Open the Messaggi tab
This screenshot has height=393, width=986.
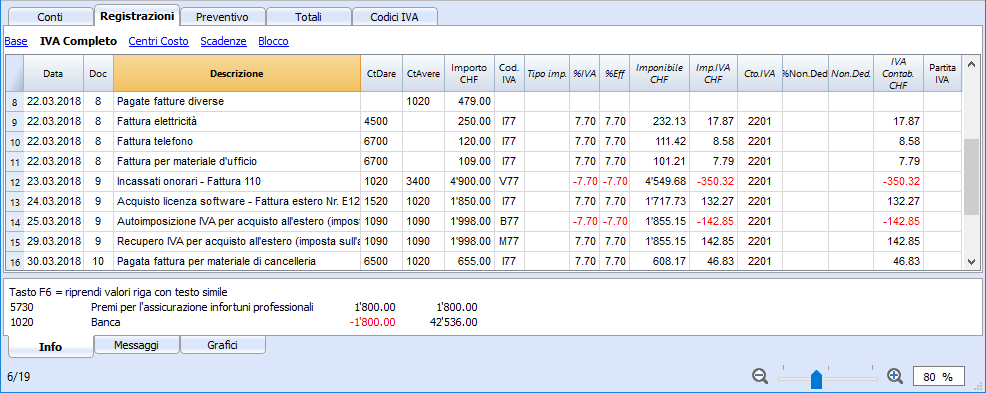point(136,345)
